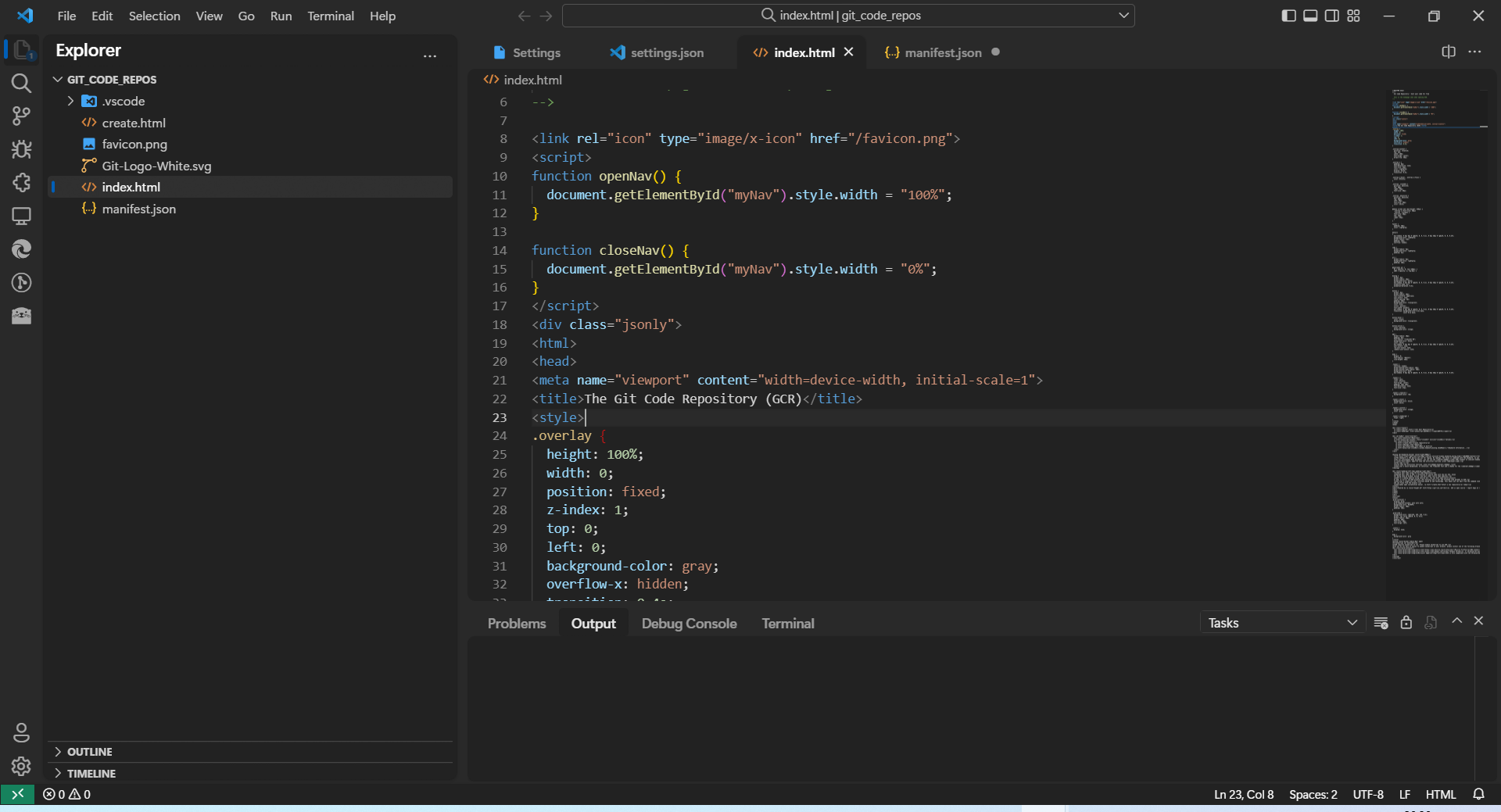Viewport: 1501px width, 812px height.
Task: Open the Source Control view
Action: click(21, 116)
